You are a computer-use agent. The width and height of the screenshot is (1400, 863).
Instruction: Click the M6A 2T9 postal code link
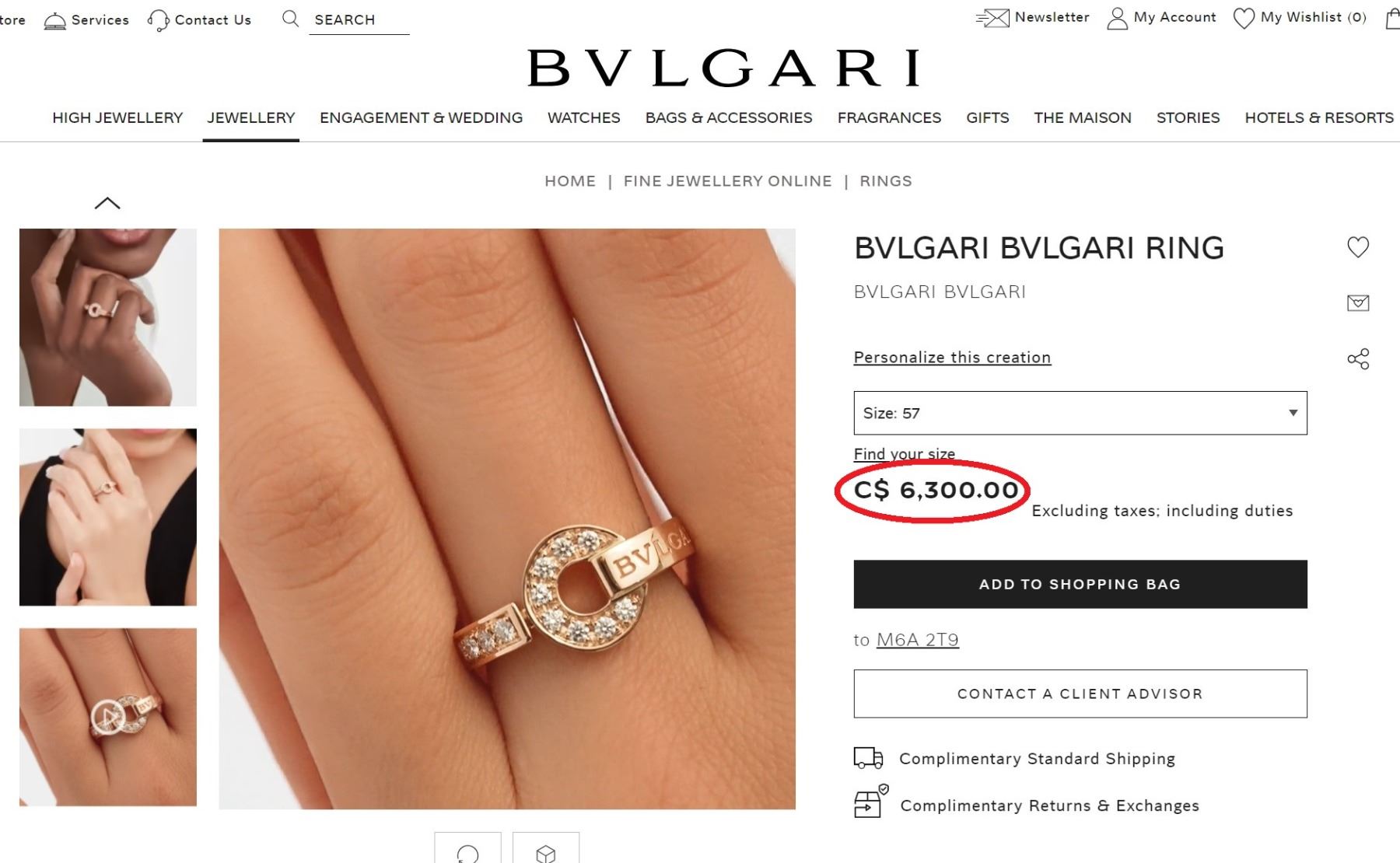coord(918,640)
